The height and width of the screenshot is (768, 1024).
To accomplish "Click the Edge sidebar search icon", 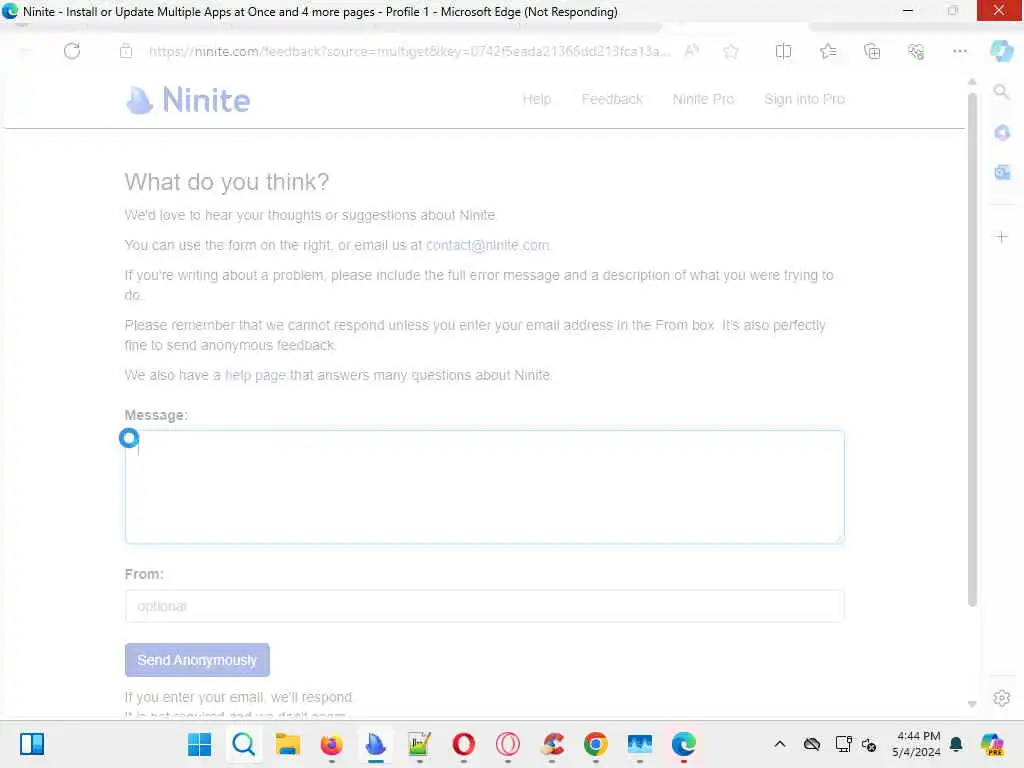I will coord(1001,92).
